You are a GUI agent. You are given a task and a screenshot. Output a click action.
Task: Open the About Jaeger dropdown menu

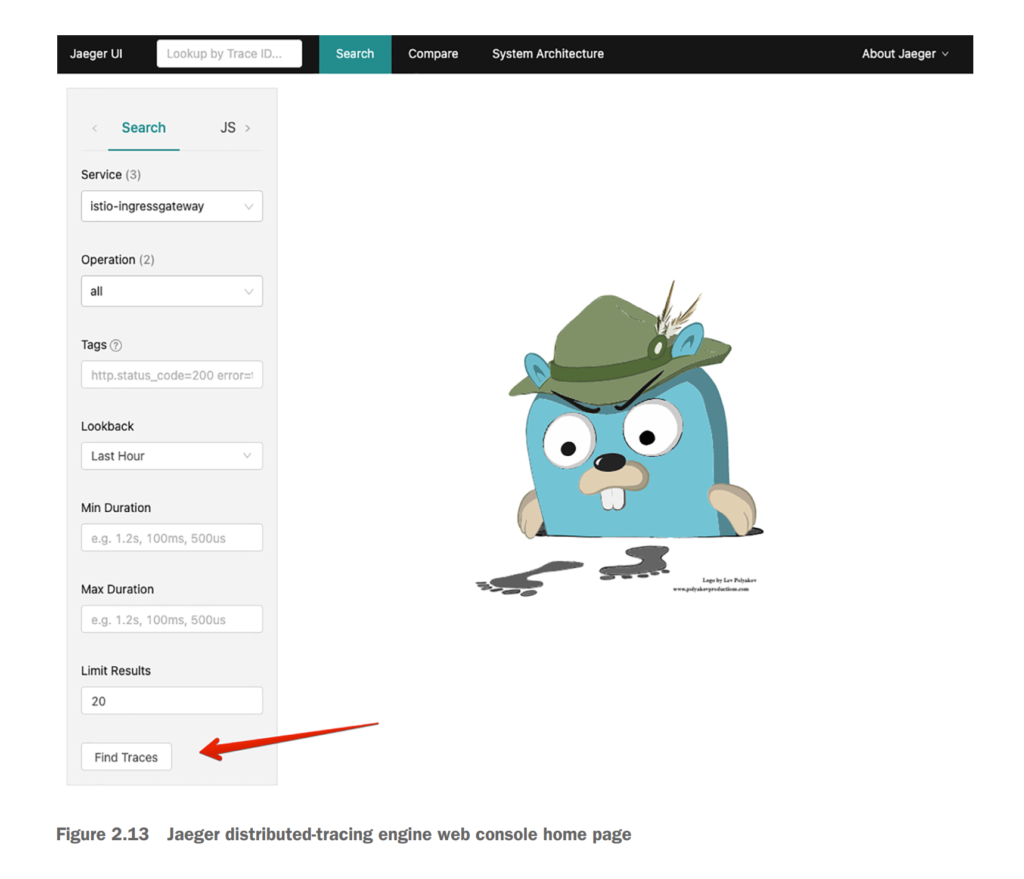tap(904, 54)
